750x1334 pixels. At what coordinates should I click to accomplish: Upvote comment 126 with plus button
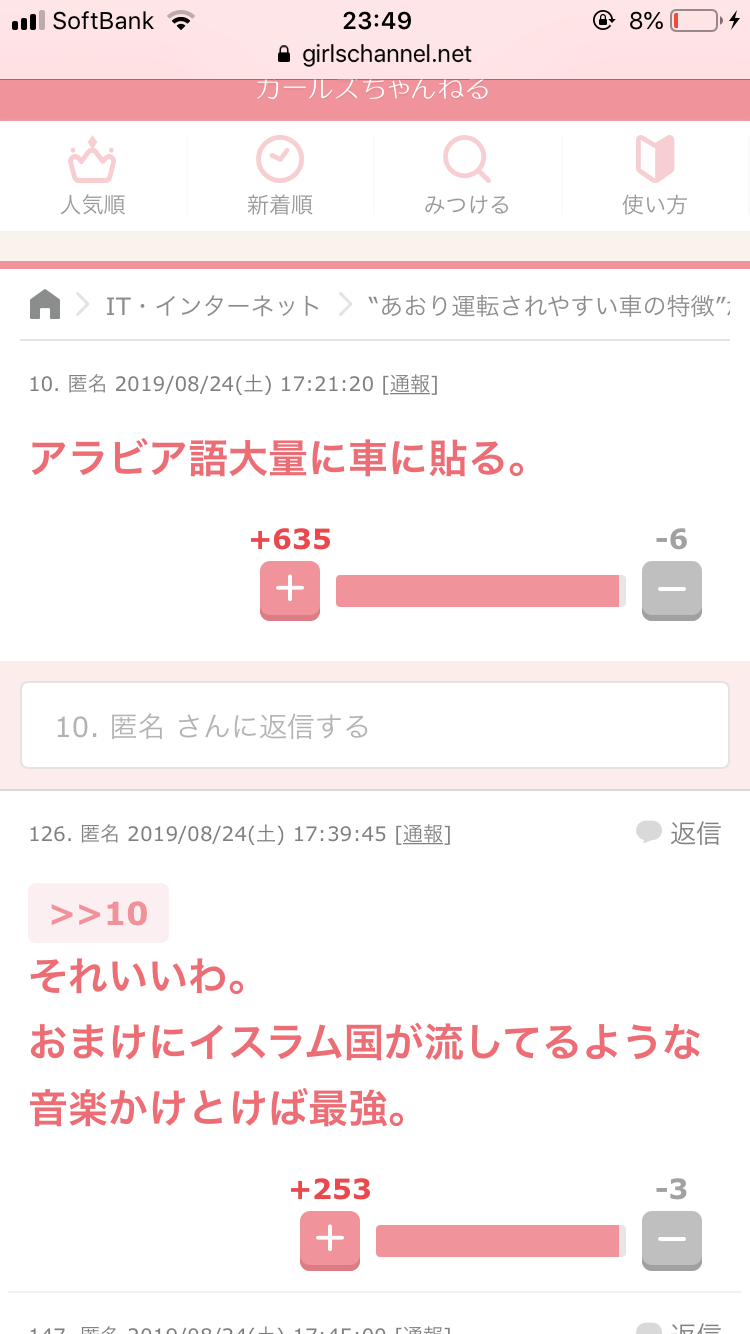pyautogui.click(x=330, y=1240)
